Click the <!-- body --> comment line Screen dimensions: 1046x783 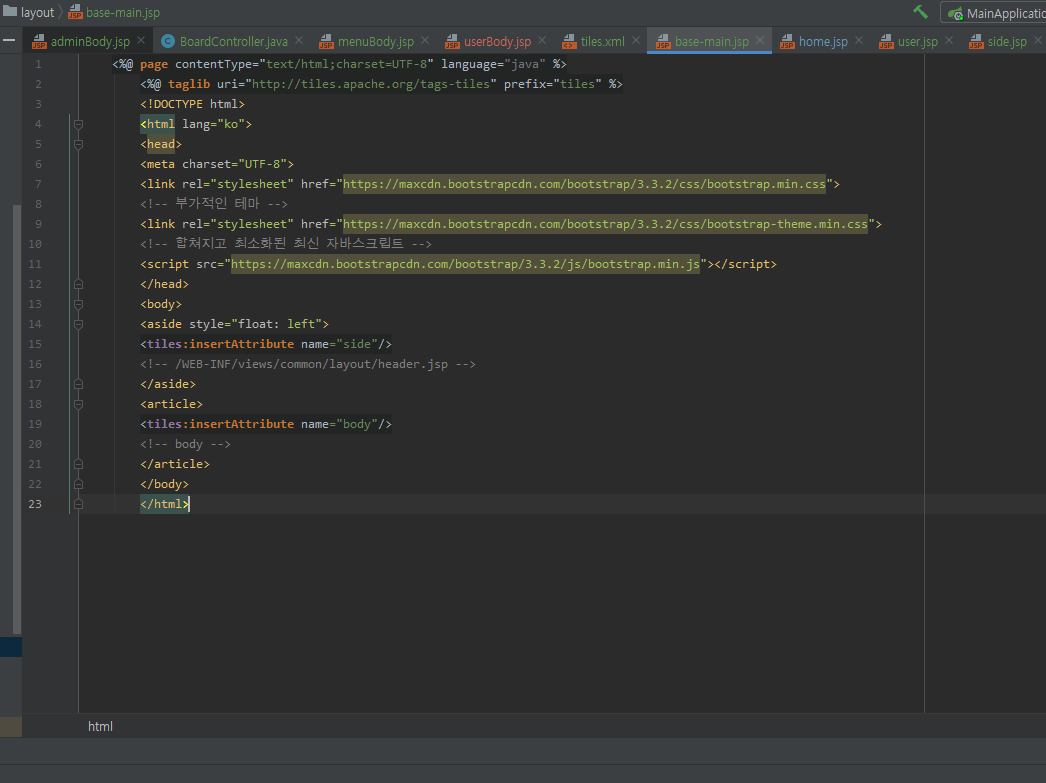(185, 444)
